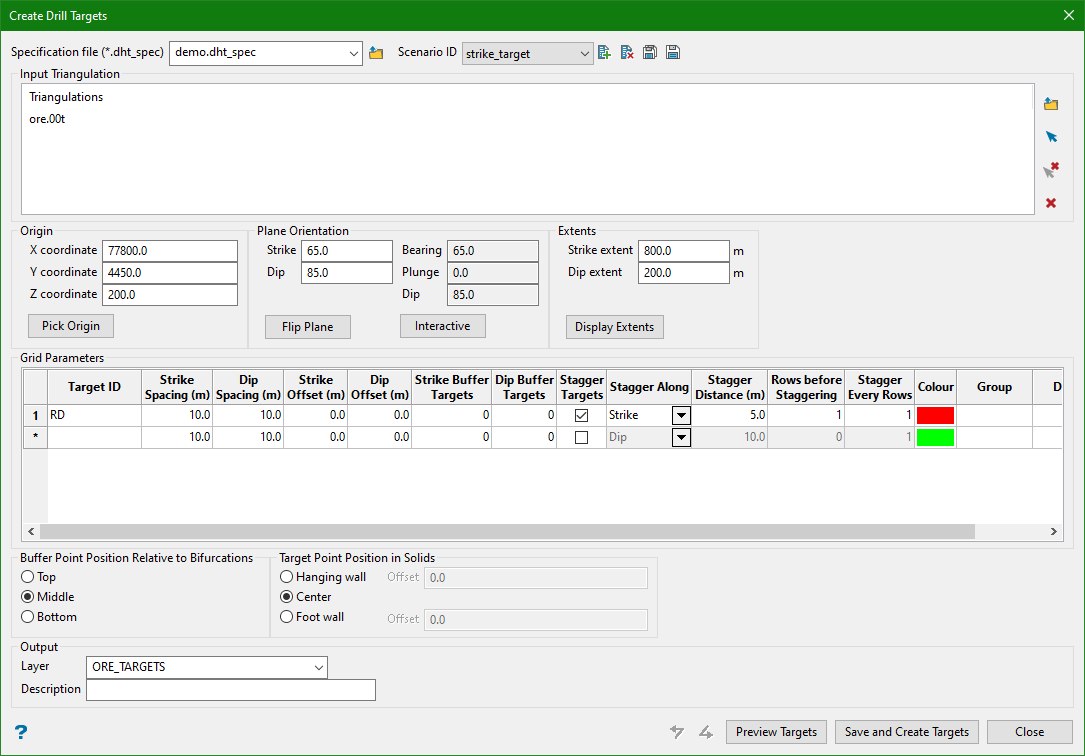
Task: Click the red colour swatch for RD
Action: (x=935, y=415)
